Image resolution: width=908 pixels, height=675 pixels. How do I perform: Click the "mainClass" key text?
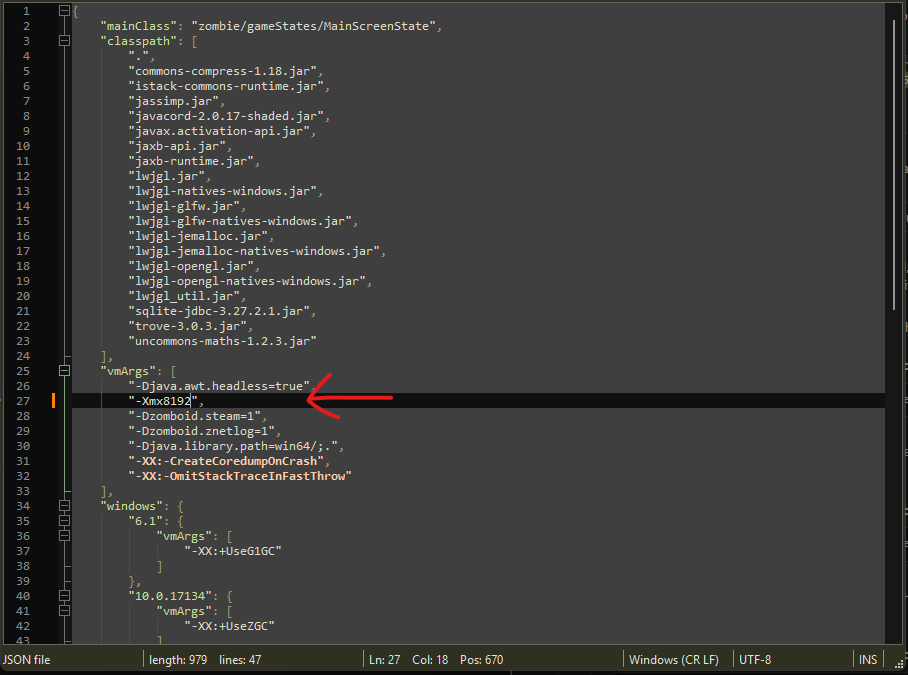click(x=138, y=25)
